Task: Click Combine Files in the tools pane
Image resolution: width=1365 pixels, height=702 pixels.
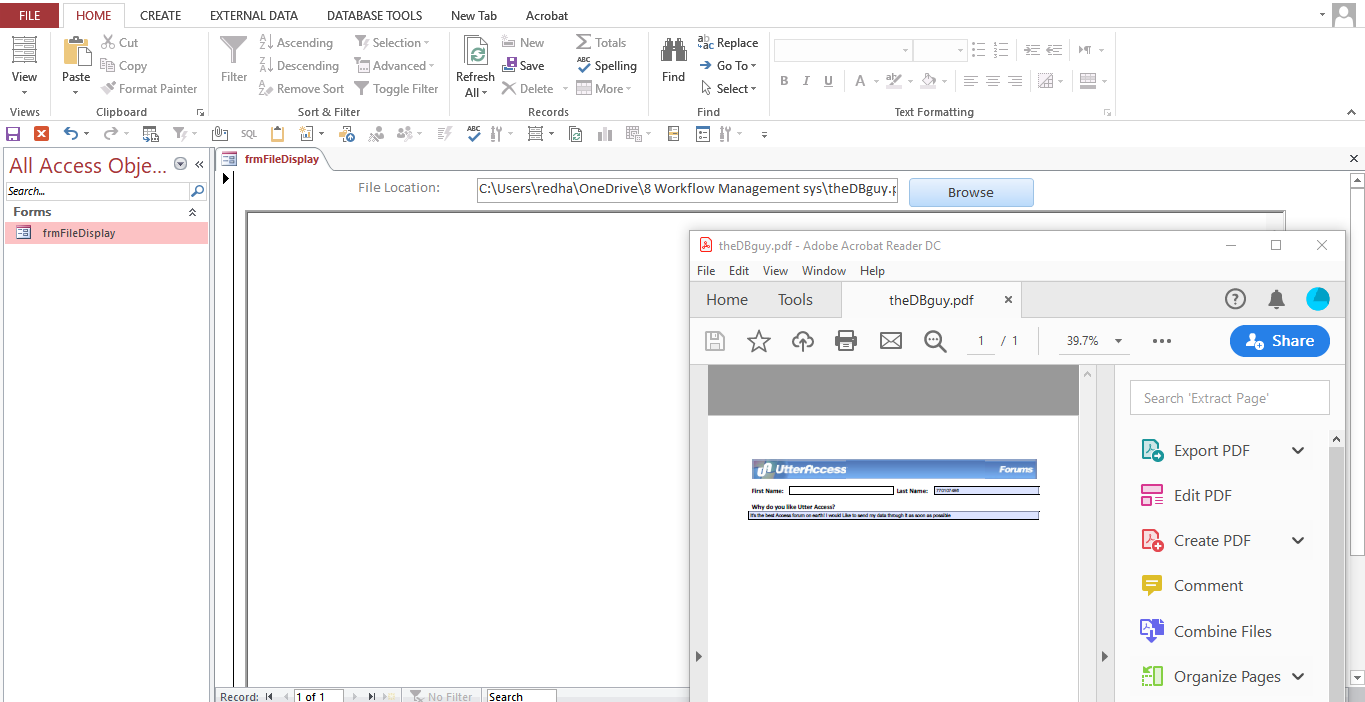Action: click(1206, 632)
